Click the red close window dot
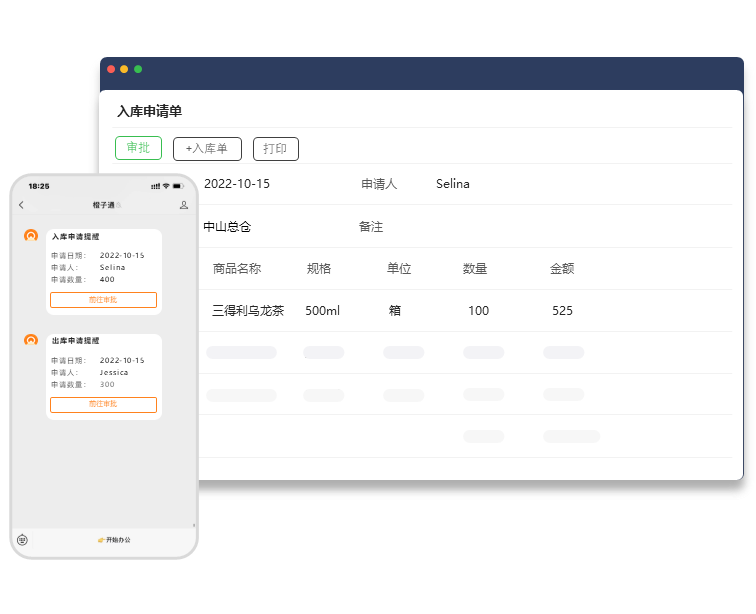The image size is (756, 614). coord(111,69)
